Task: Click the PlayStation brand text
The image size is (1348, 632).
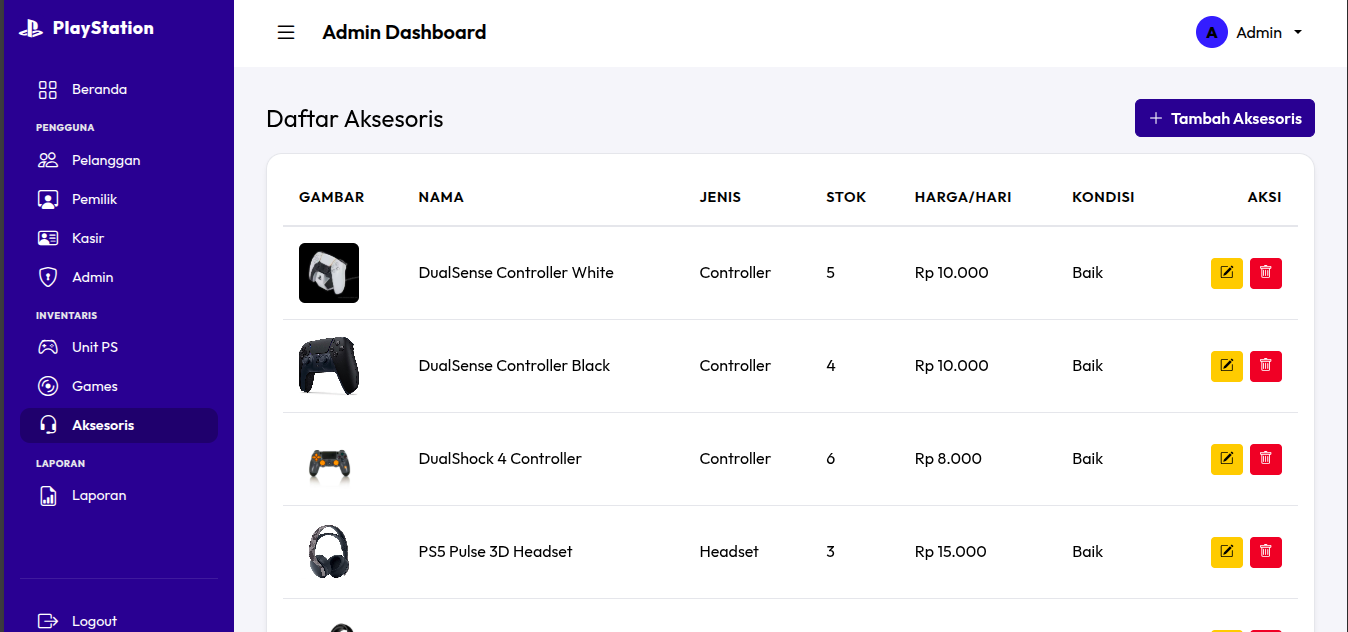Action: [103, 28]
